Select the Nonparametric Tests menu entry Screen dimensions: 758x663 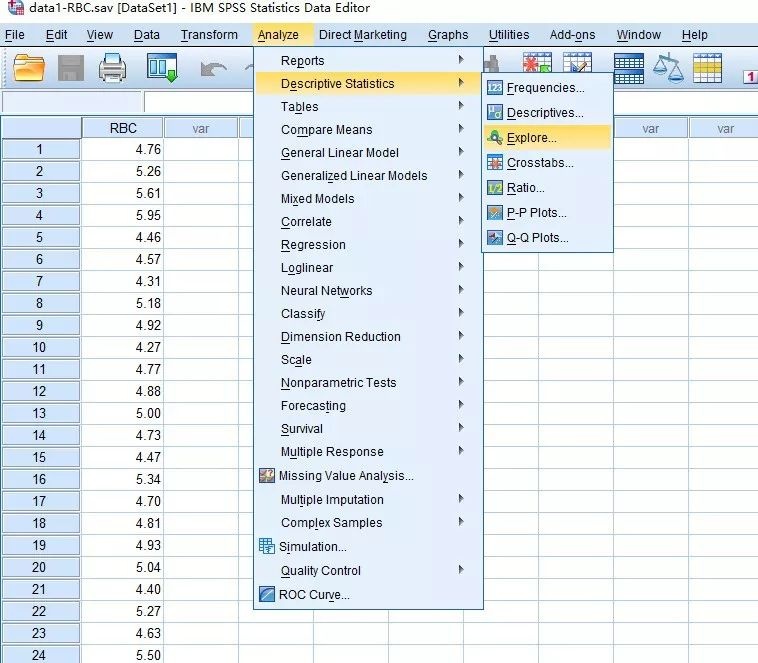[x=368, y=383]
